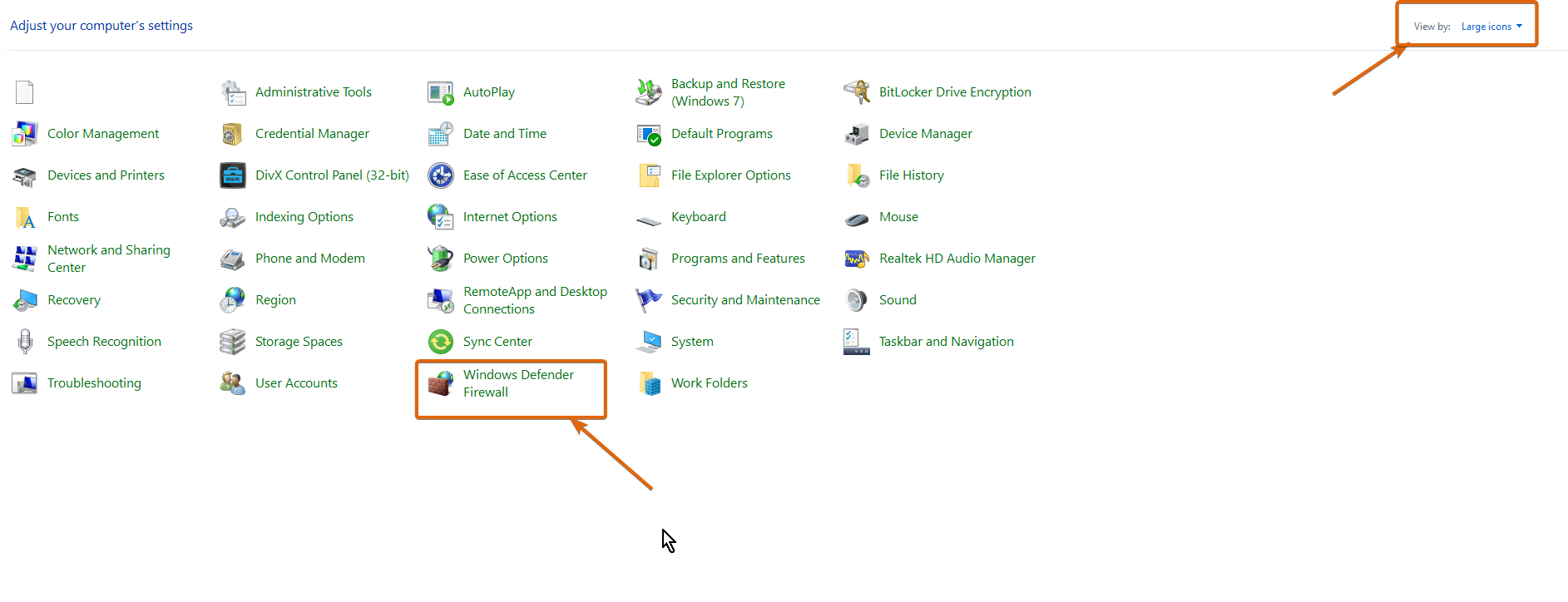1568x602 pixels.
Task: Open the Region settings link
Action: [x=275, y=300]
